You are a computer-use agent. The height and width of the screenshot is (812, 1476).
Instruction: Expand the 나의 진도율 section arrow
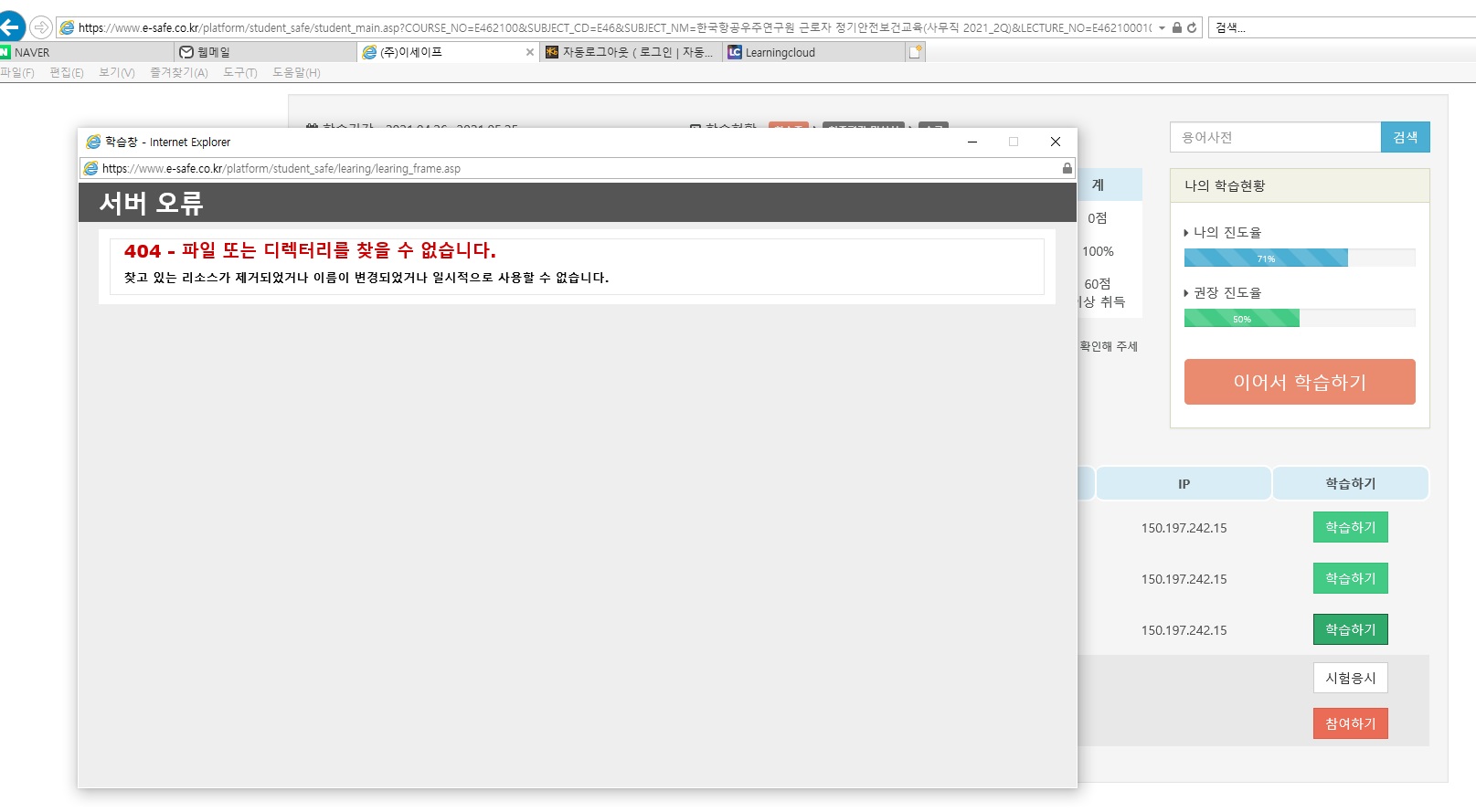tap(1186, 233)
